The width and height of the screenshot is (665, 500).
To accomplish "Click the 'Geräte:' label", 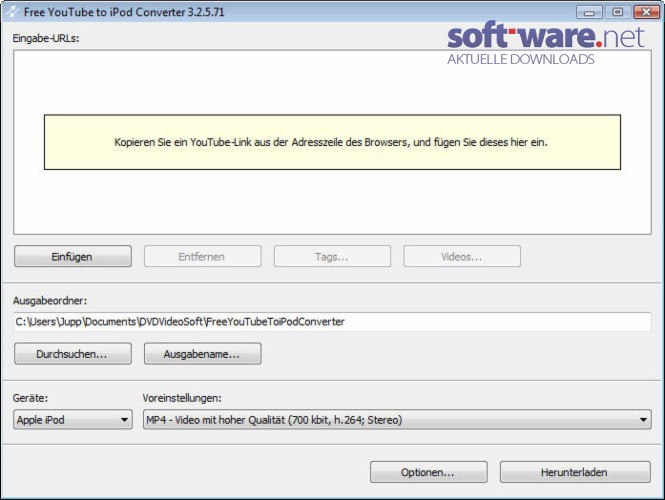I will click(x=30, y=398).
